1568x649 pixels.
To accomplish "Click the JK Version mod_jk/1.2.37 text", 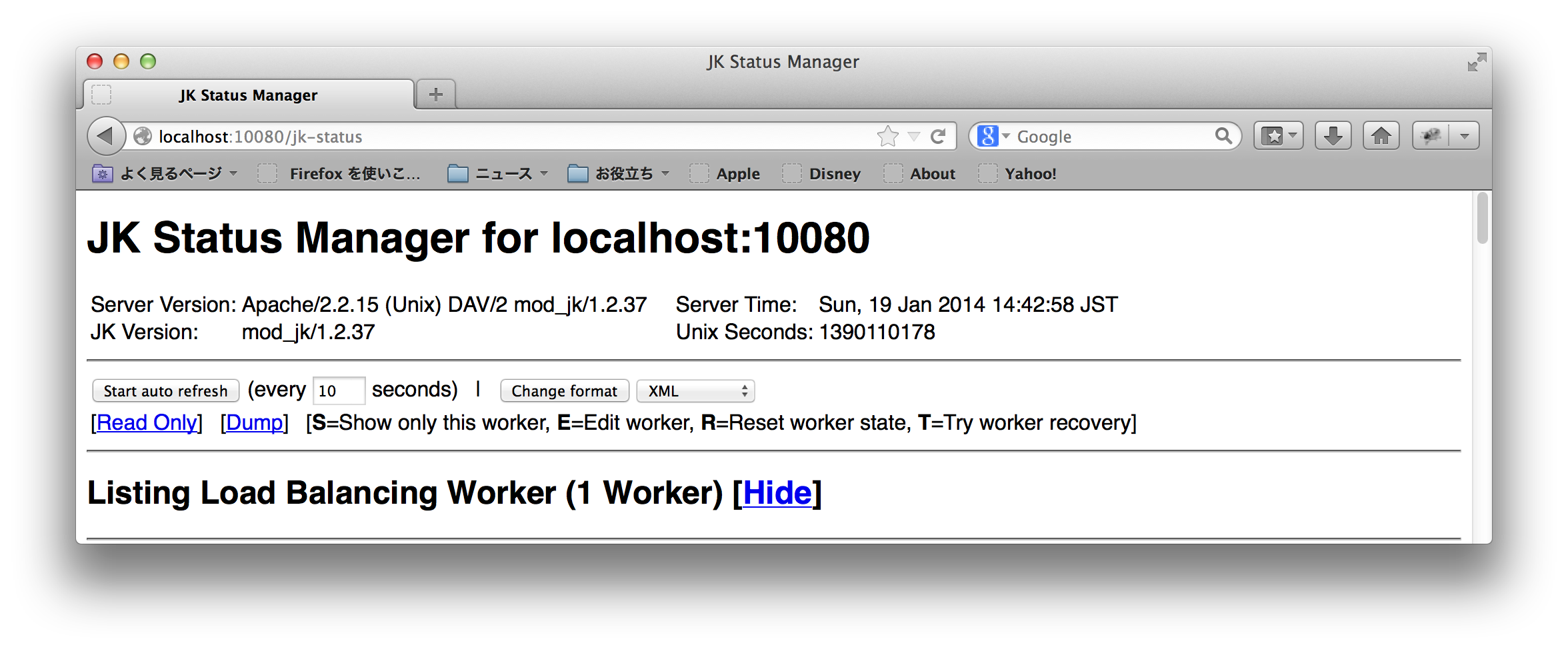I will pos(308,332).
